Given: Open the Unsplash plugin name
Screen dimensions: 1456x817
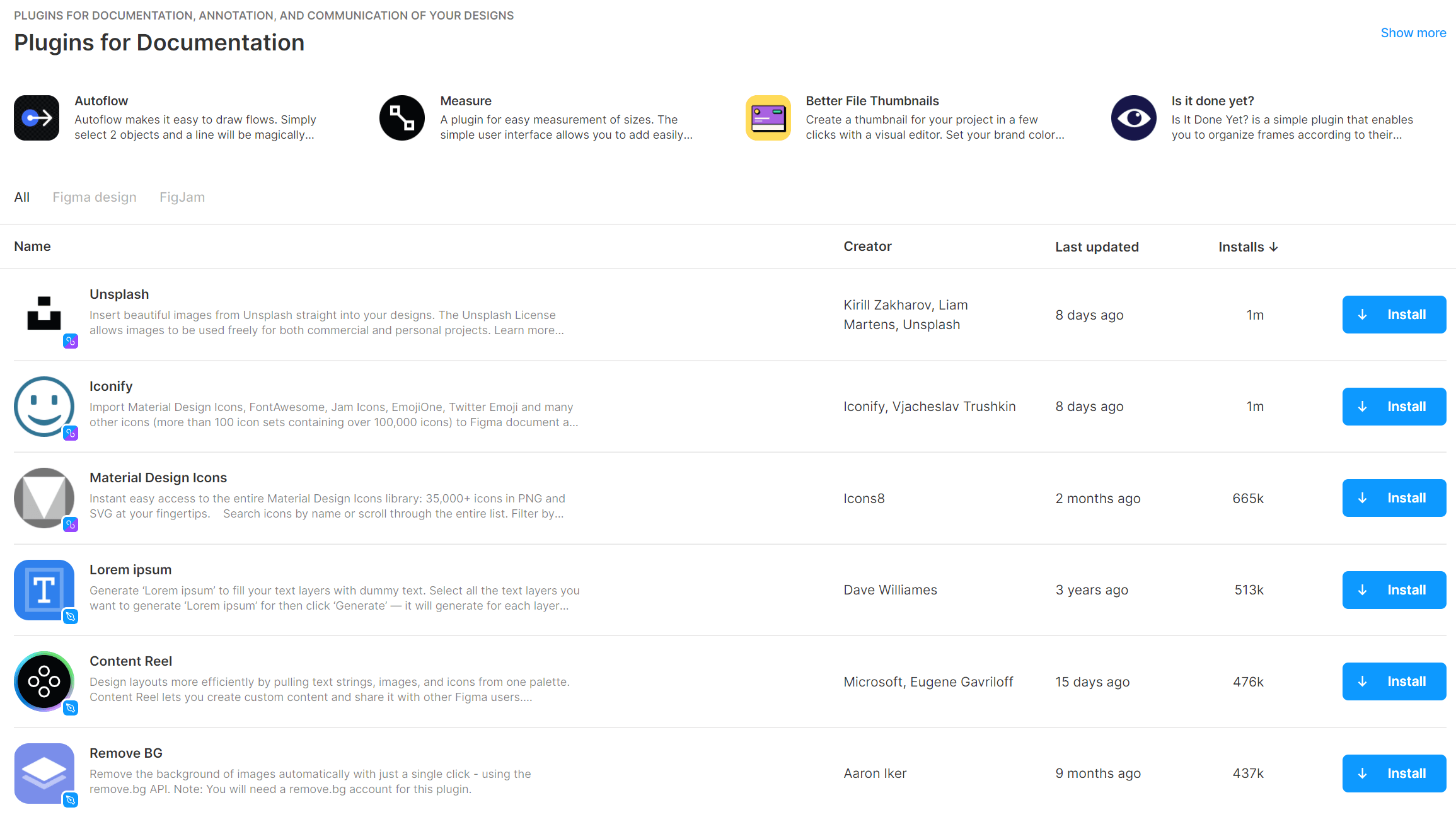Looking at the screenshot, I should click(x=119, y=294).
